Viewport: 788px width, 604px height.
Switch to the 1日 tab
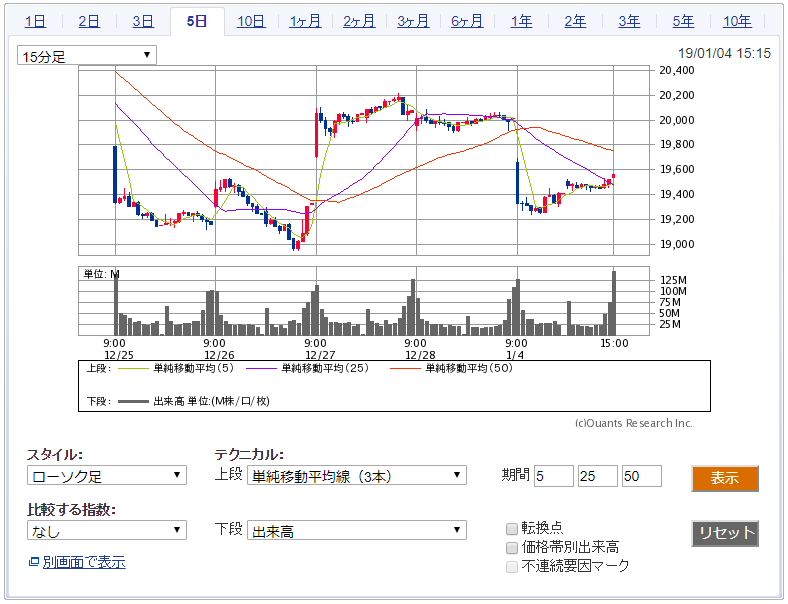coord(35,21)
